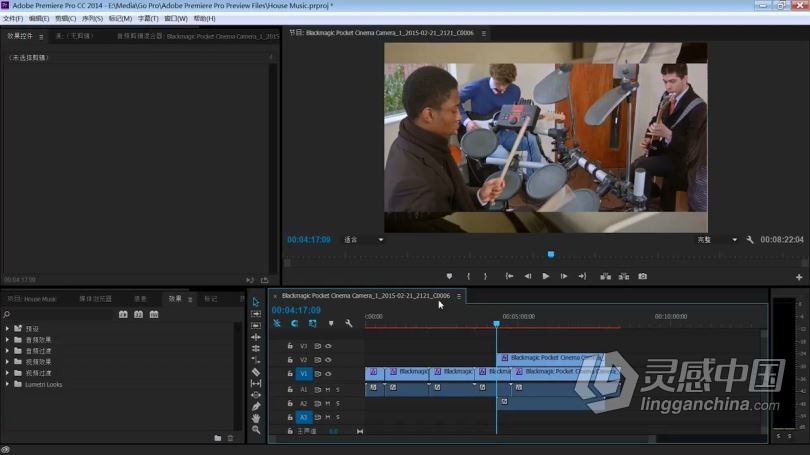Open the Sequence (S) menu
Image resolution: width=810 pixels, height=455 pixels.
[x=92, y=19]
